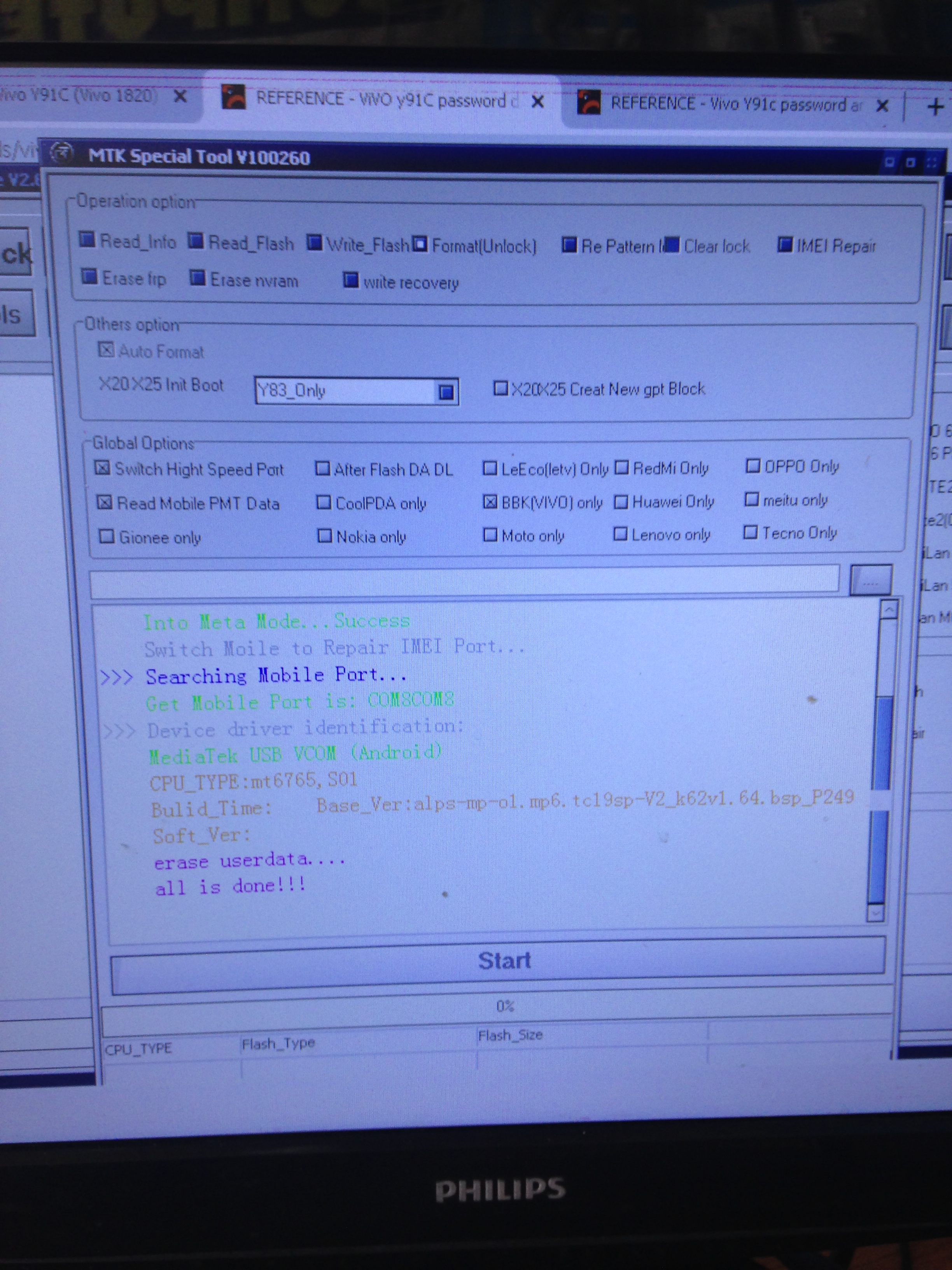Select the Clear lock operation option
This screenshot has width=952, height=1270.
pos(672,245)
